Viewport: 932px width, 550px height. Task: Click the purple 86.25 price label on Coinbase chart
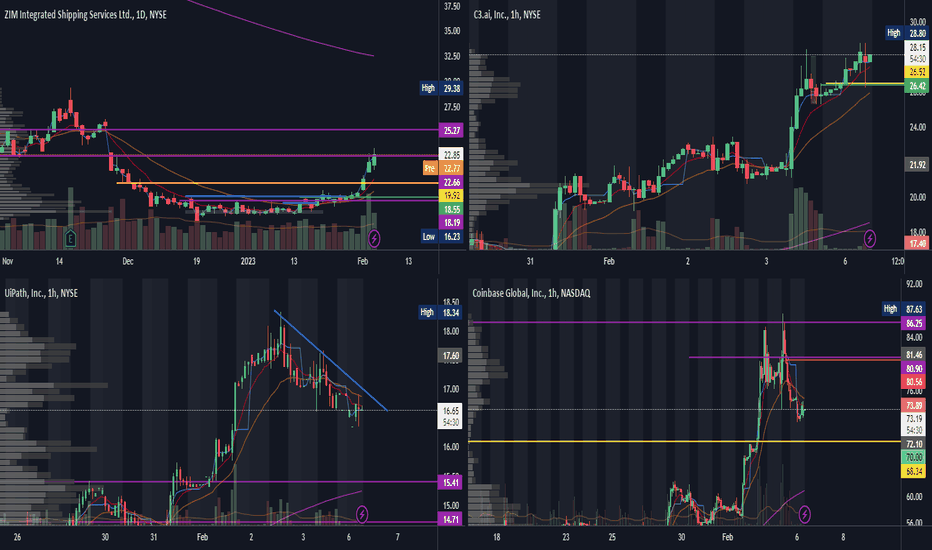click(x=914, y=323)
